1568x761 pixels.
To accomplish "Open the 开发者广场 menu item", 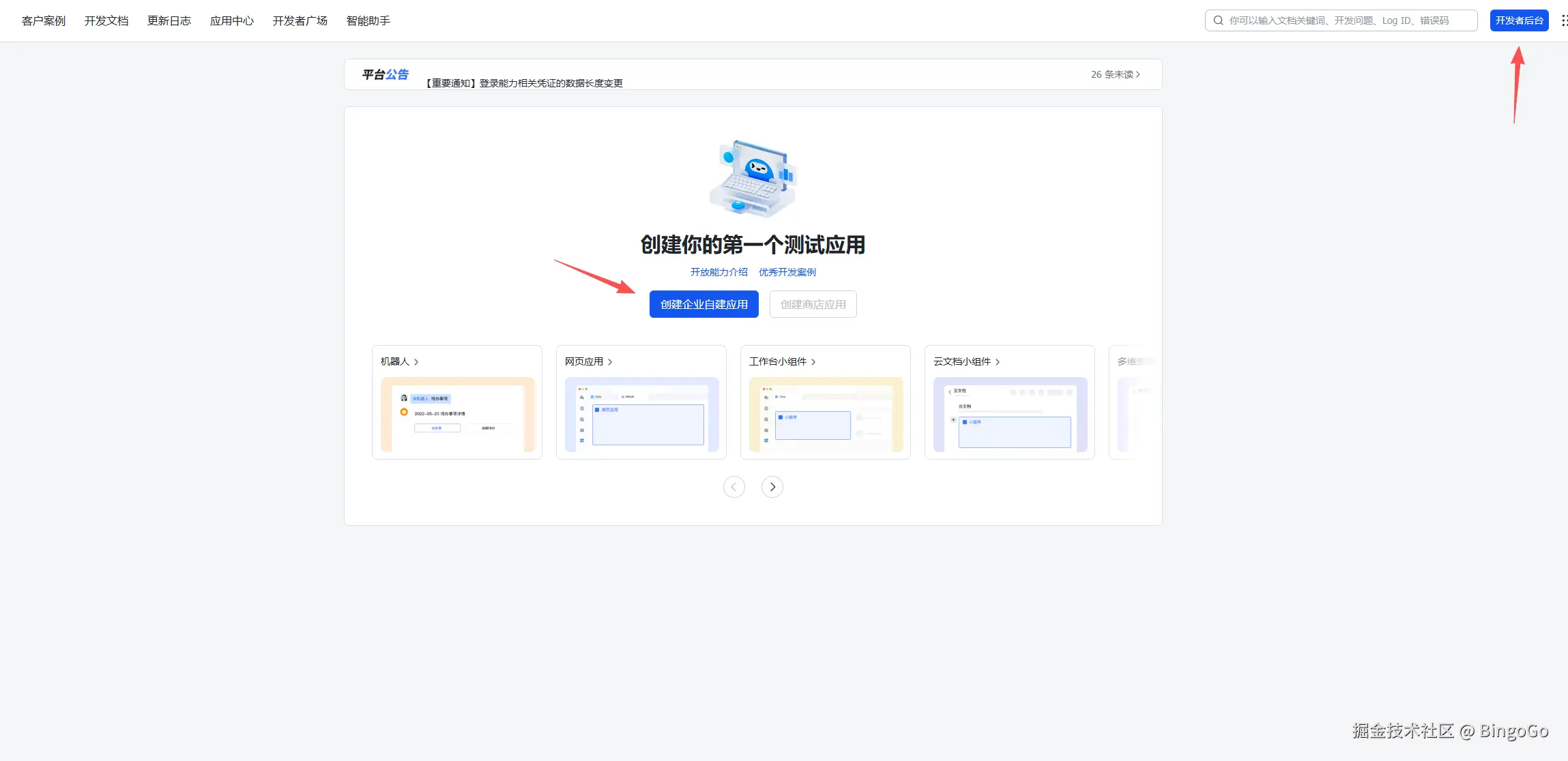I will point(300,20).
